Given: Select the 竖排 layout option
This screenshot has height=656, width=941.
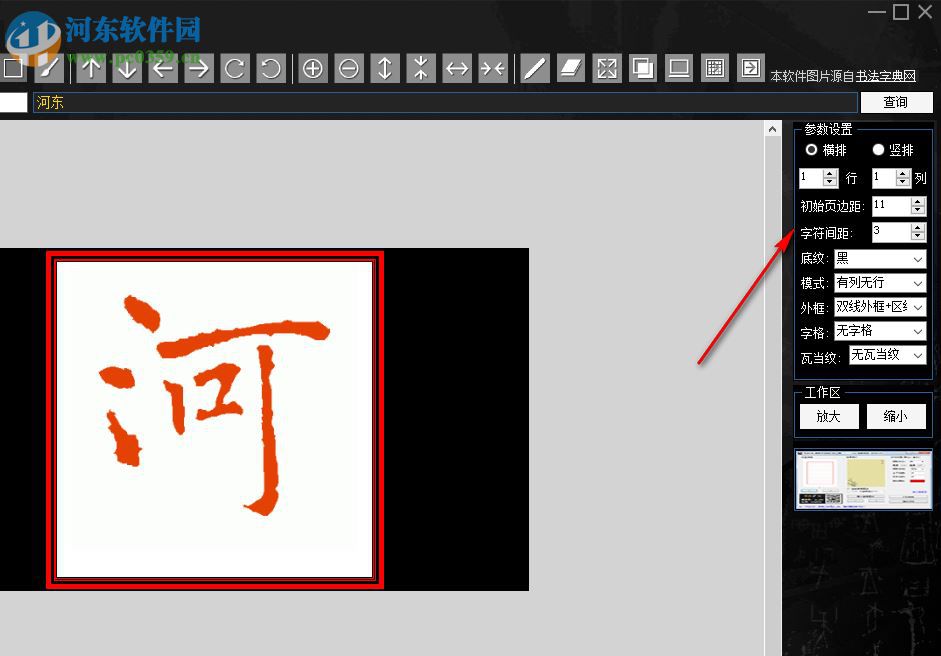Looking at the screenshot, I should pos(879,149).
